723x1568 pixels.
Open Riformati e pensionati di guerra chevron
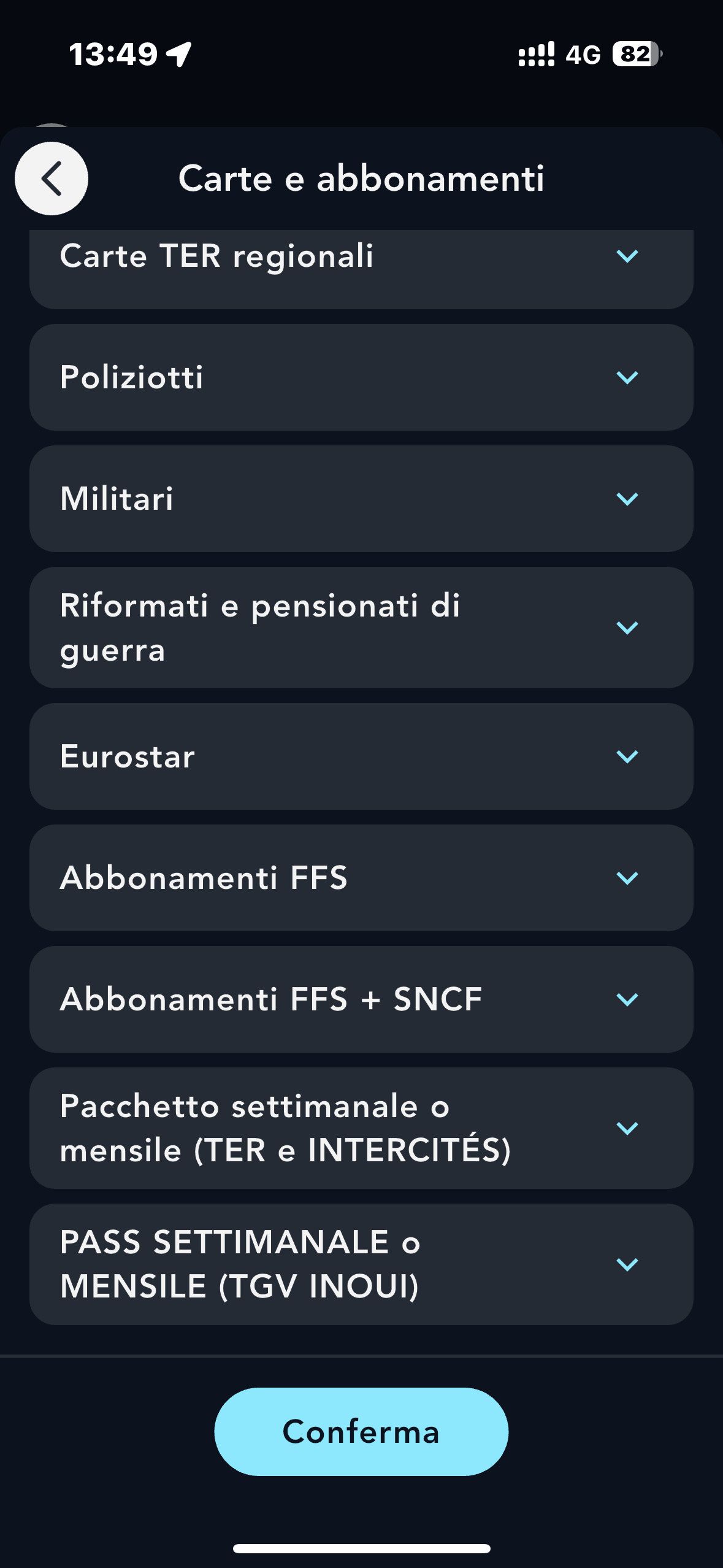627,628
